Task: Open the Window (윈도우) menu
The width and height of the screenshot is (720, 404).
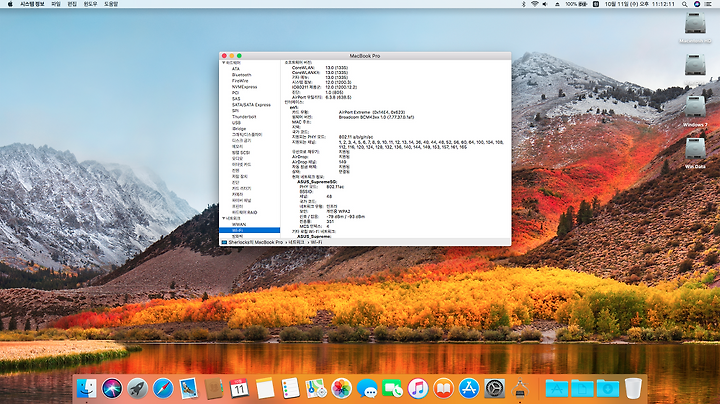Action: pyautogui.click(x=90, y=4)
